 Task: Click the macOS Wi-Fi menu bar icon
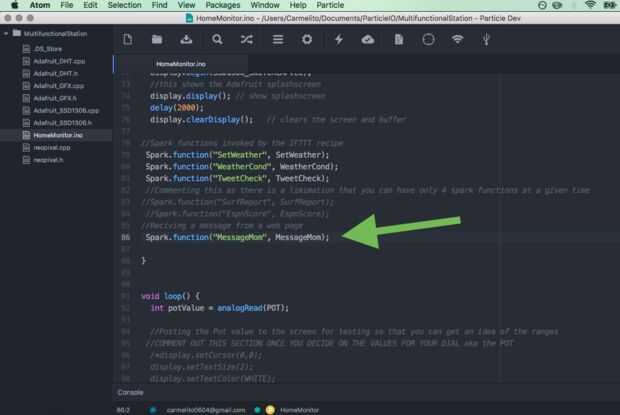[590, 5]
